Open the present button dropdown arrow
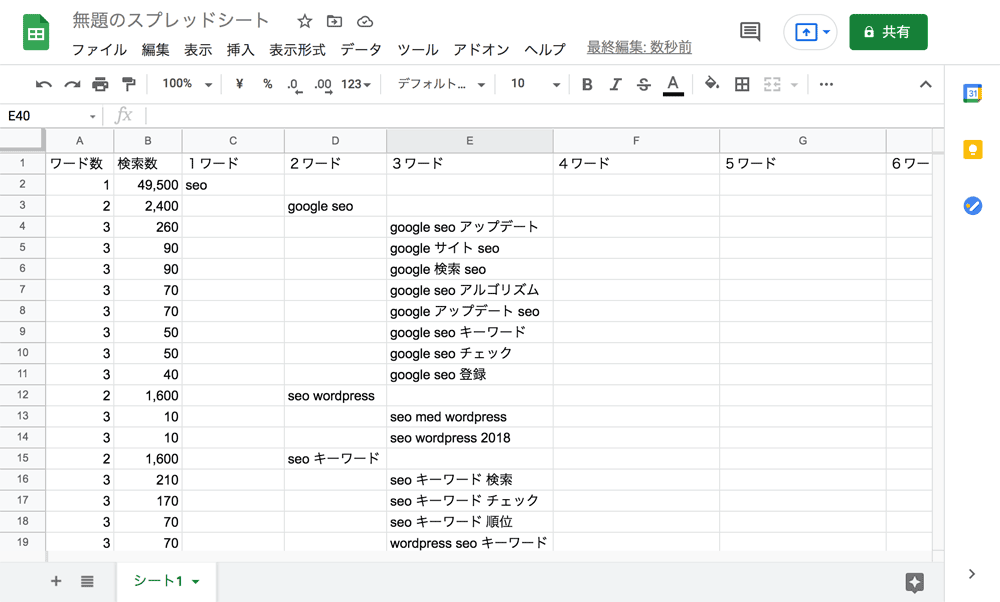Viewport: 1000px width, 602px height. [x=827, y=32]
